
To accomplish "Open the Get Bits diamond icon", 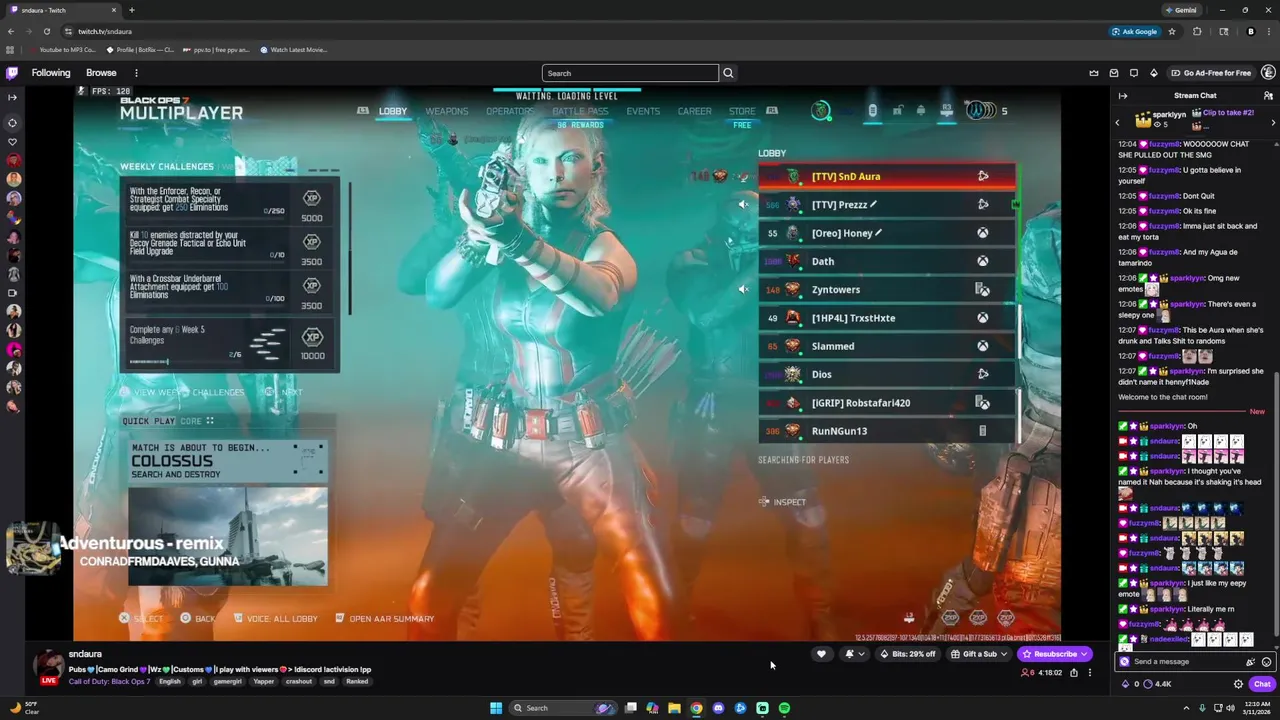I will [1154, 73].
